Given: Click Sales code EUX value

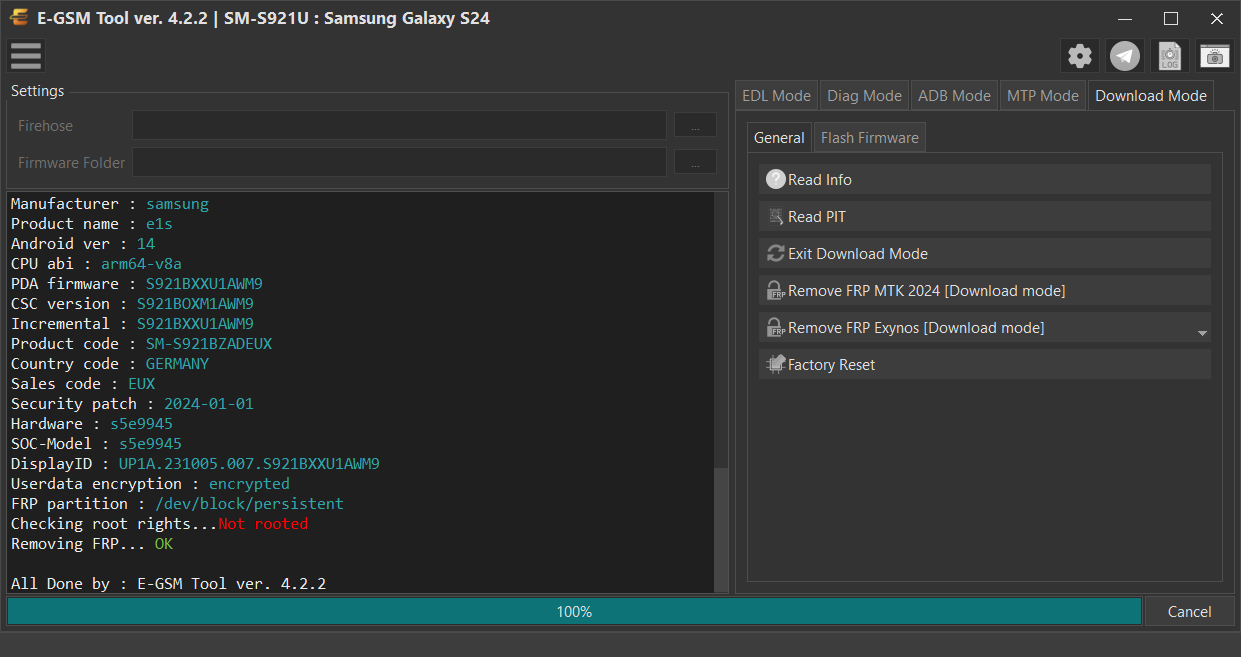Looking at the screenshot, I should point(141,384).
